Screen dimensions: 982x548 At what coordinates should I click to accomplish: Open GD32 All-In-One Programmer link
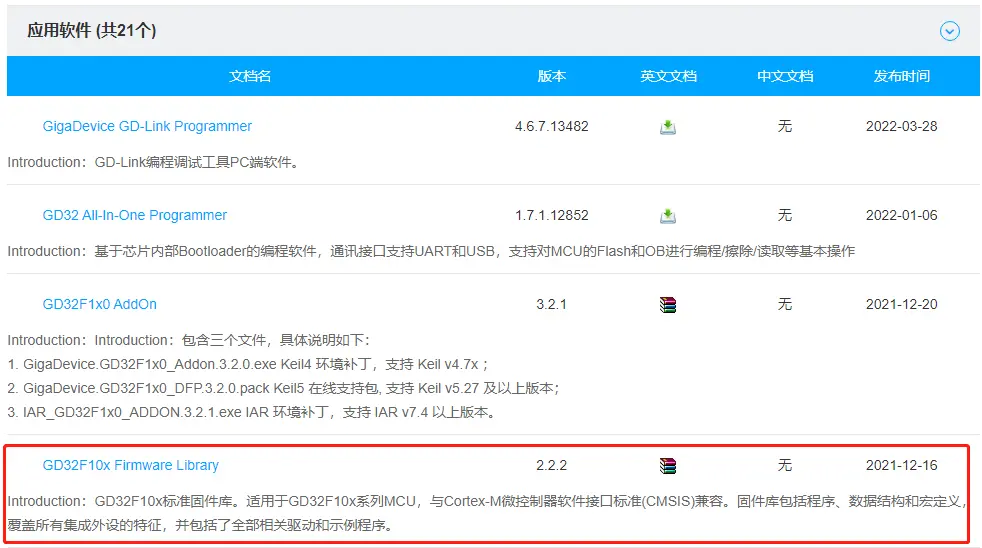(x=135, y=215)
